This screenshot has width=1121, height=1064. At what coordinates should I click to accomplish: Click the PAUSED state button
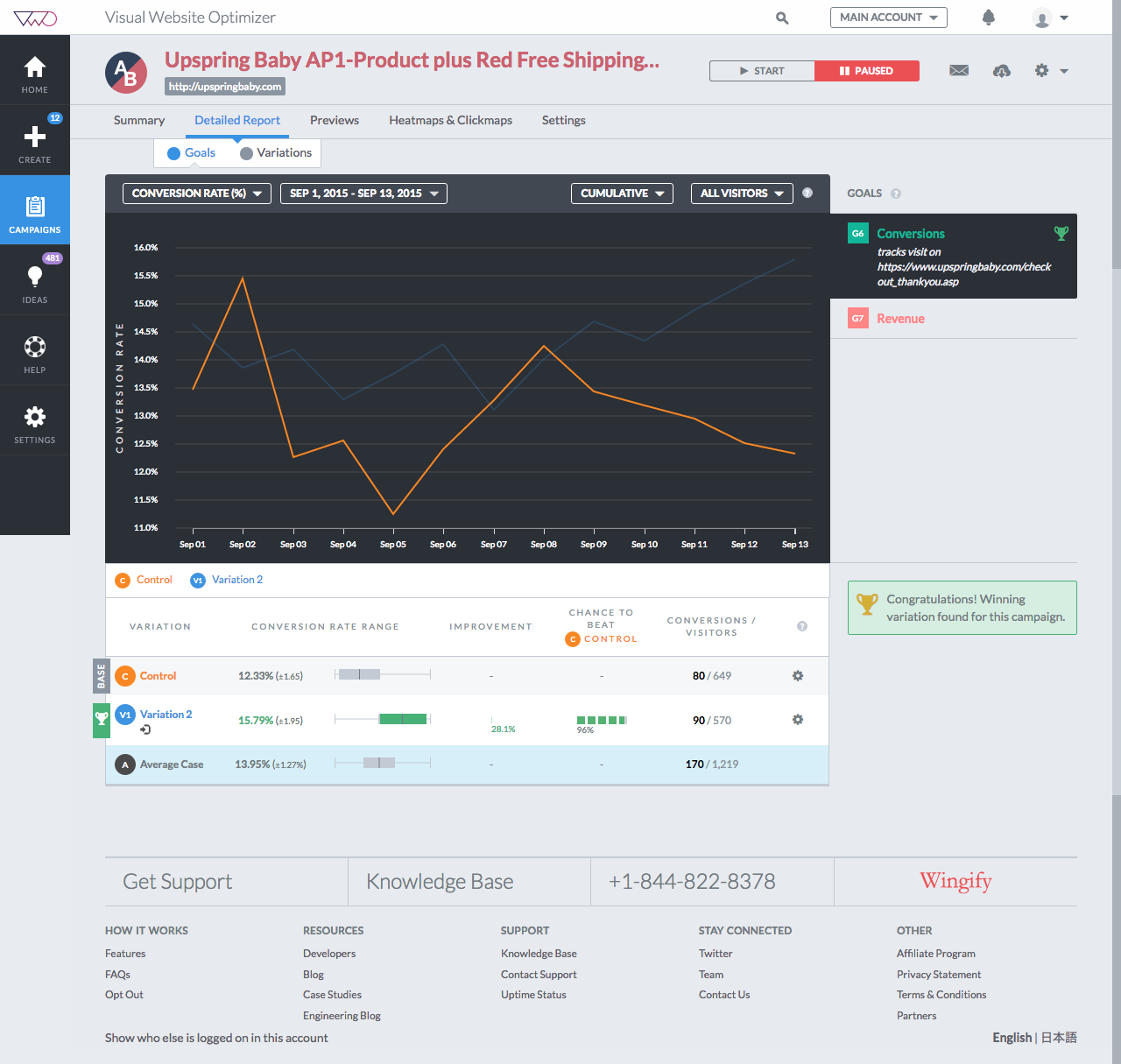coord(867,71)
